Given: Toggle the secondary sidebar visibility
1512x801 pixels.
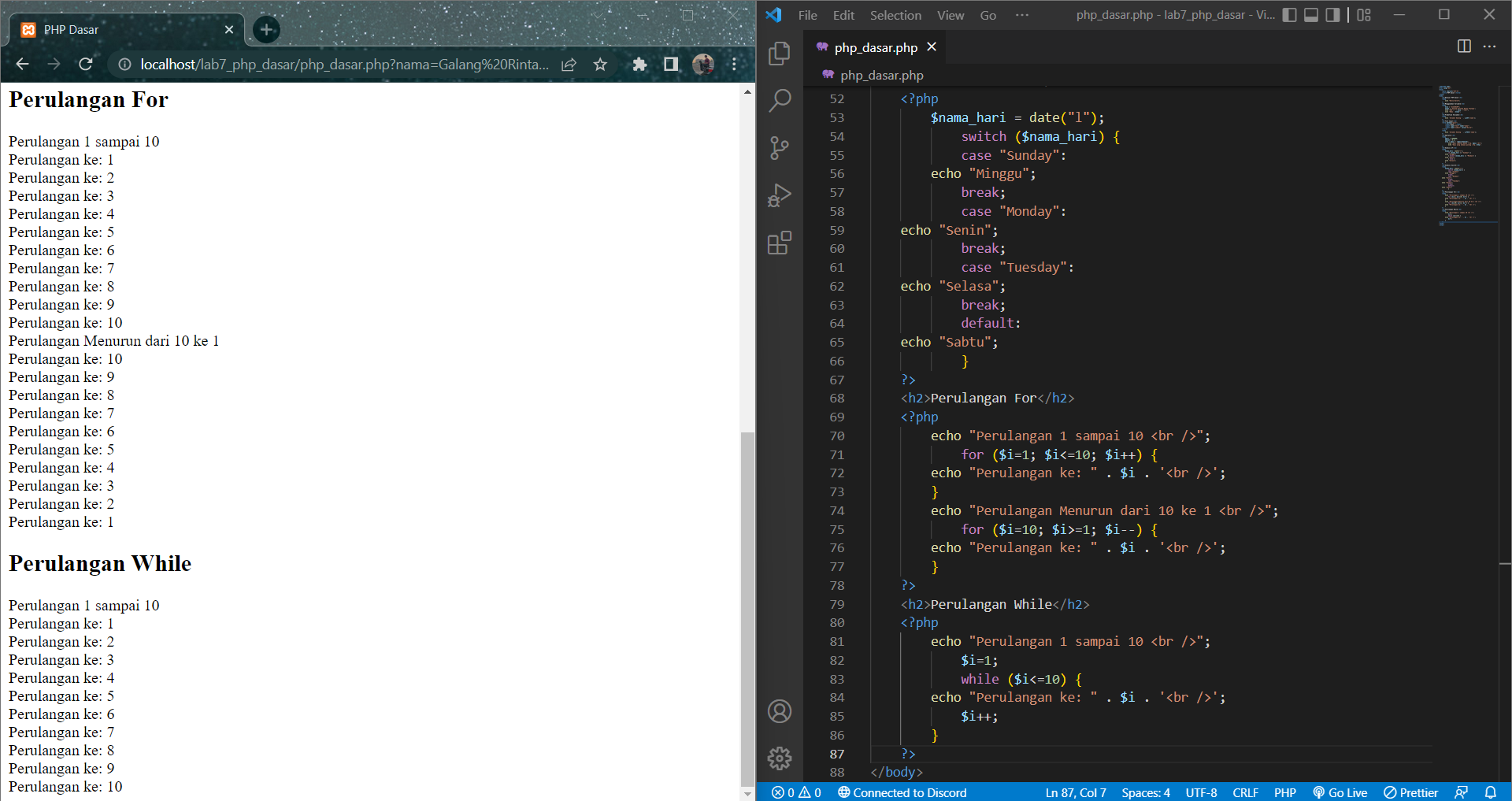Looking at the screenshot, I should [x=1332, y=15].
